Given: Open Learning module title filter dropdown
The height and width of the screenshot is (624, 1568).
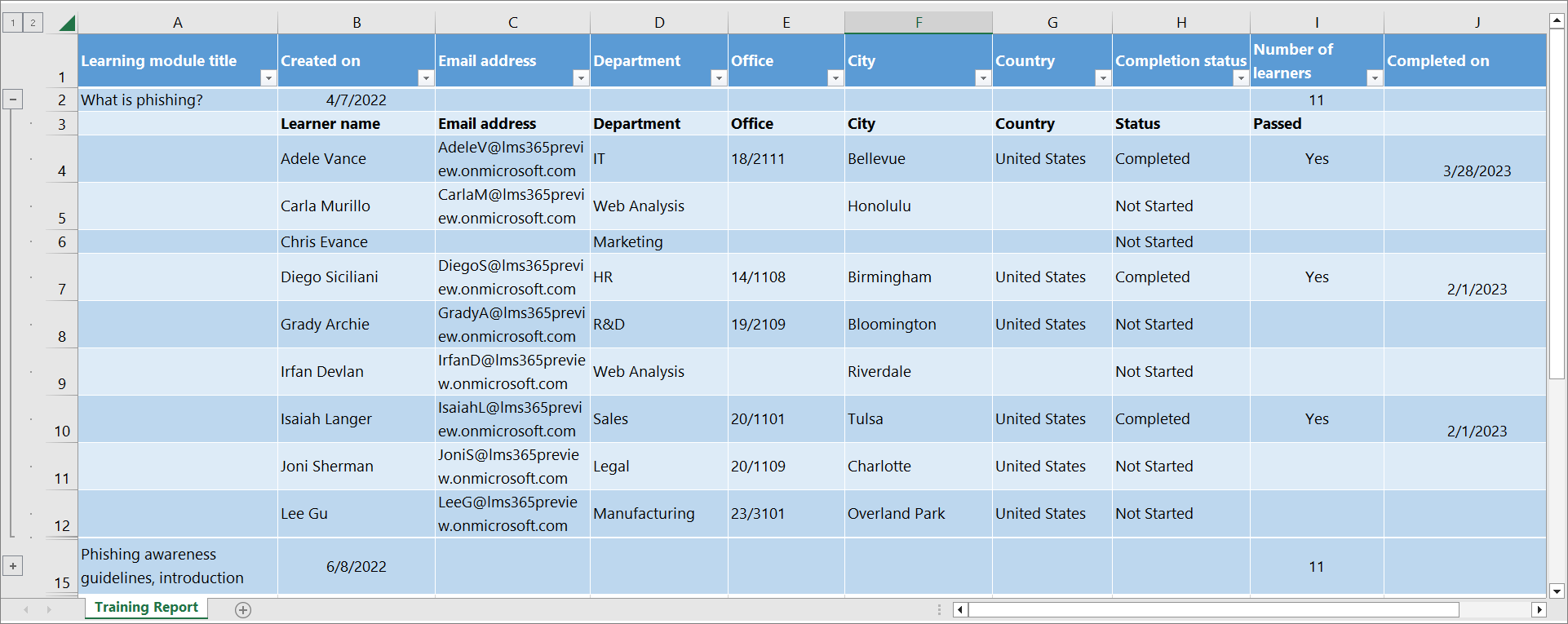Looking at the screenshot, I should (x=268, y=77).
